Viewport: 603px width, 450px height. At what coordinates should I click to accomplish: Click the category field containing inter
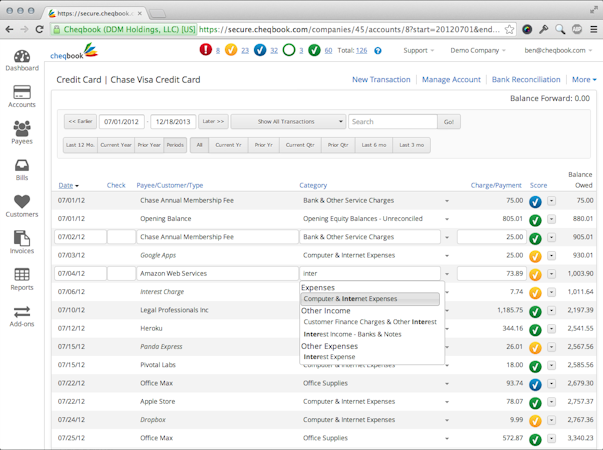pos(370,273)
